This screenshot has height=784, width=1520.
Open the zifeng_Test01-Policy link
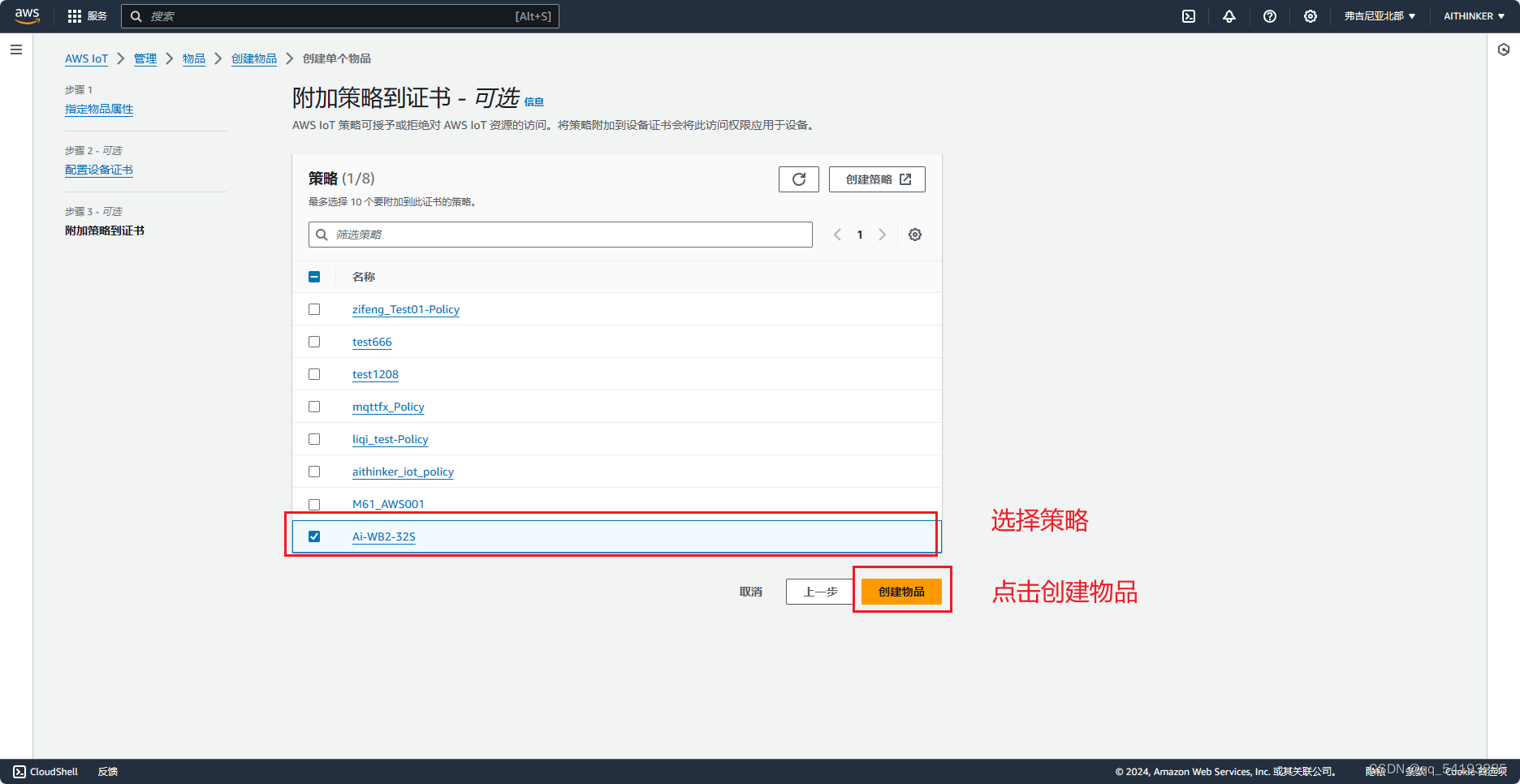(x=406, y=309)
